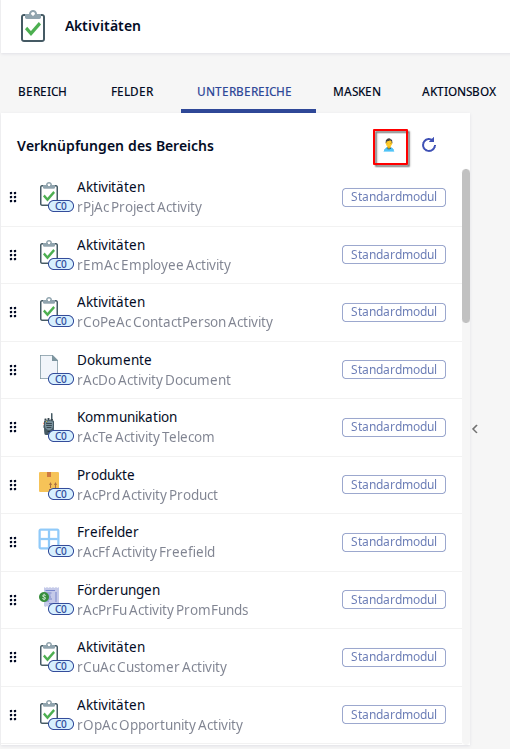This screenshot has height=749, width=510.
Task: Select the rCuAc Customer Activity entry
Action: click(x=232, y=657)
